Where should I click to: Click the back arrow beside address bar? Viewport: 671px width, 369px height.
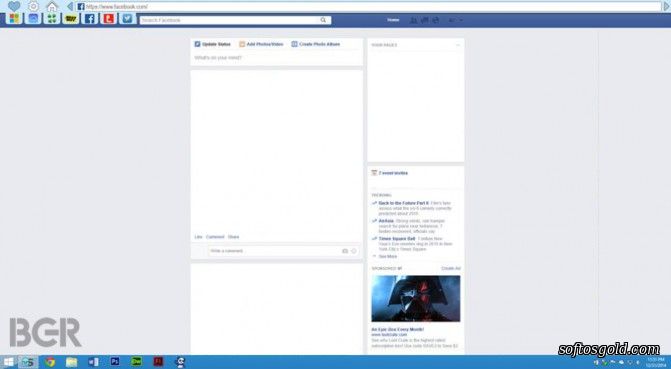click(70, 6)
